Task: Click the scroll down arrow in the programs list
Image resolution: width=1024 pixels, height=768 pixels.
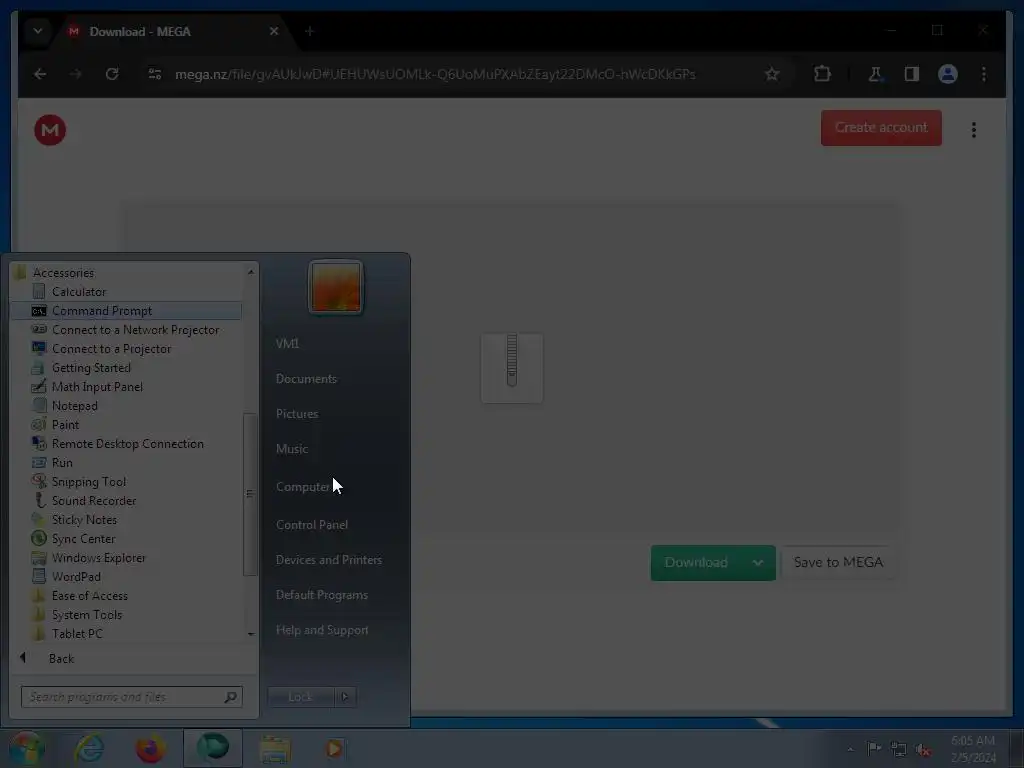Action: [x=251, y=634]
